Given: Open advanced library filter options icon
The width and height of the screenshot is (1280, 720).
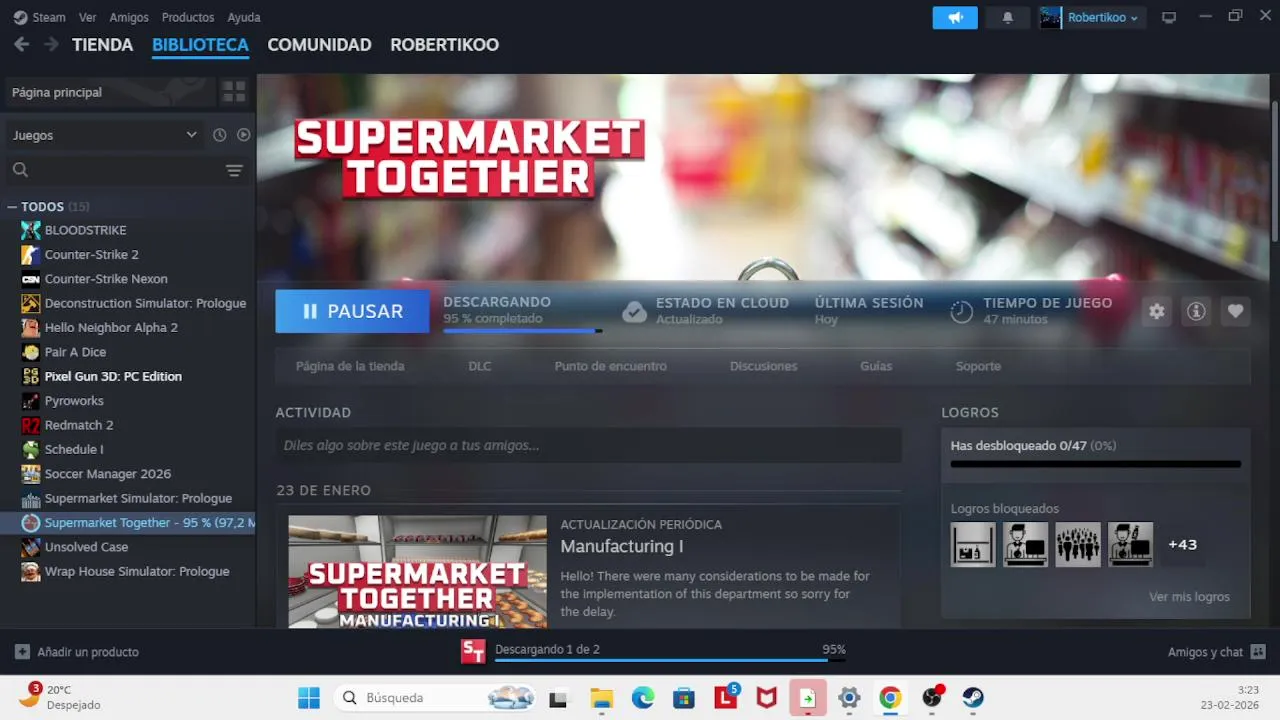Looking at the screenshot, I should 234,171.
